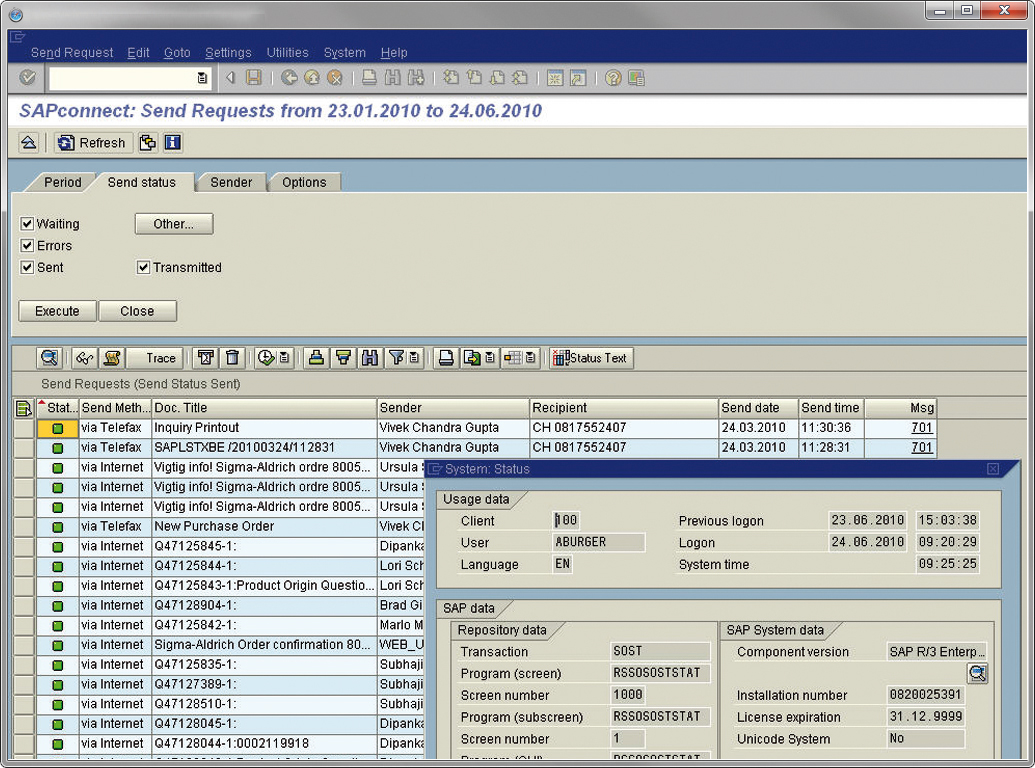This screenshot has height=768, width=1035.
Task: Click the green Back arrow icon
Action: click(288, 78)
